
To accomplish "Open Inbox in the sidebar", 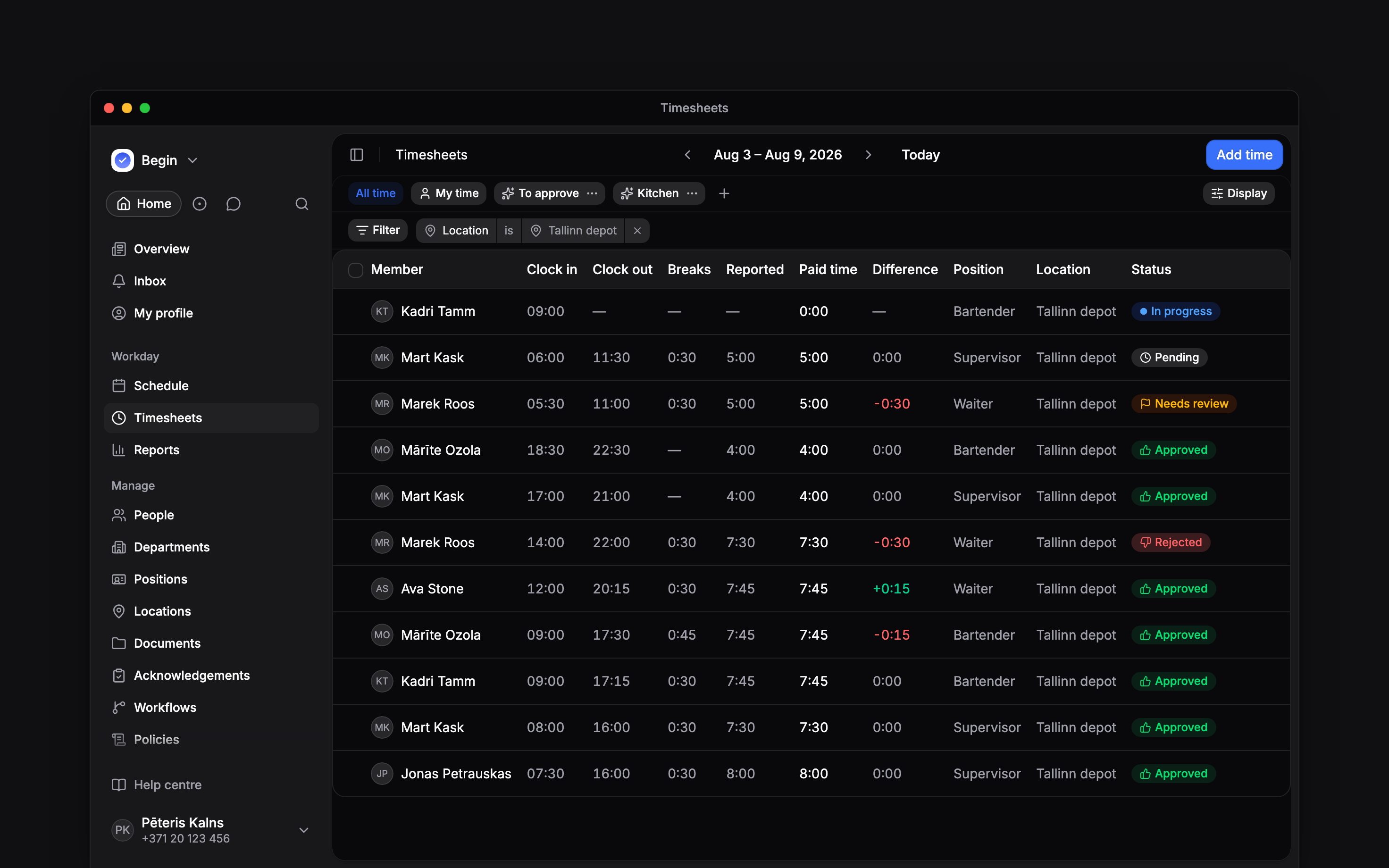I will click(211, 281).
